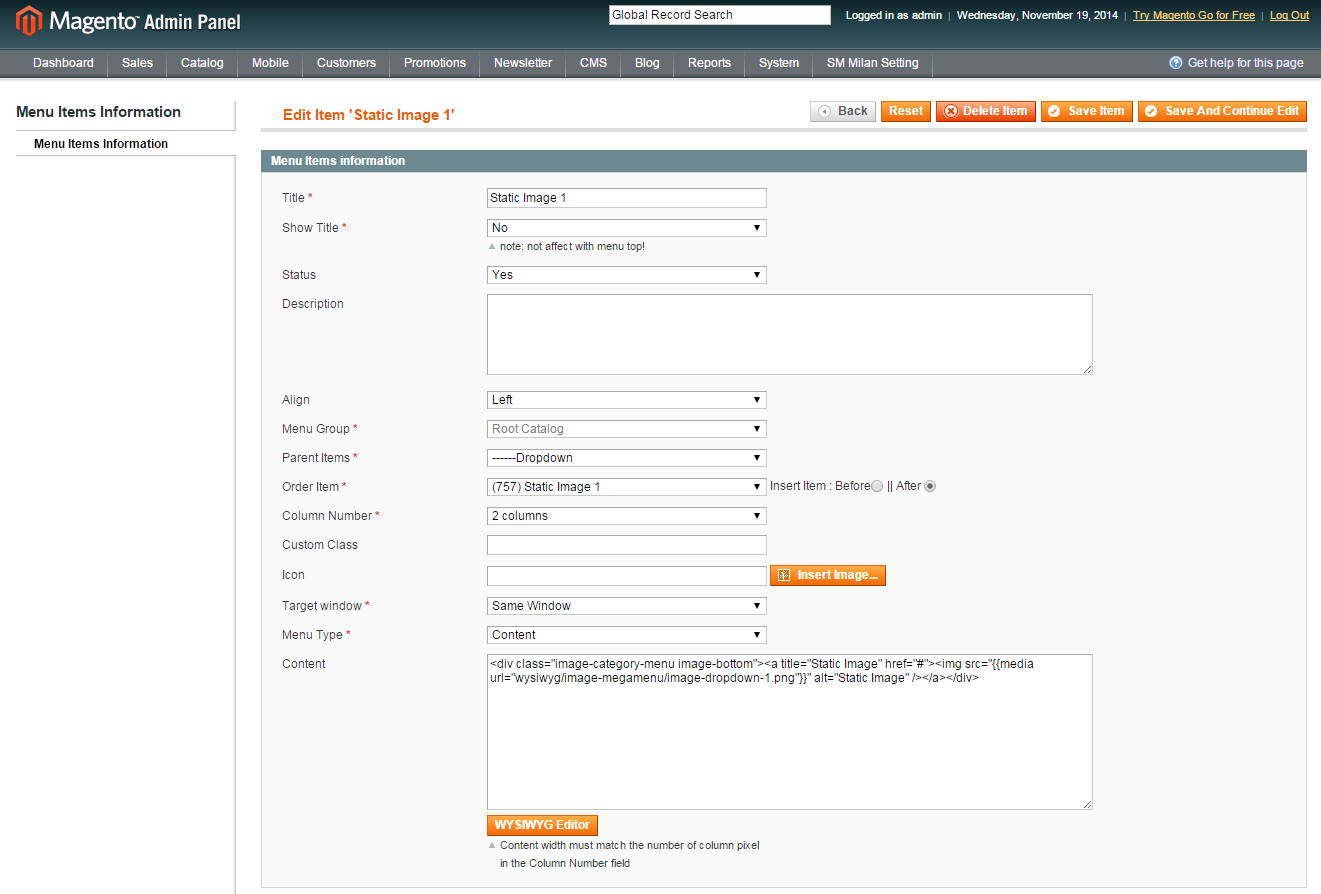Viewport: 1321px width, 894px height.
Task: Open the Newsletter menu
Action: (x=523, y=63)
